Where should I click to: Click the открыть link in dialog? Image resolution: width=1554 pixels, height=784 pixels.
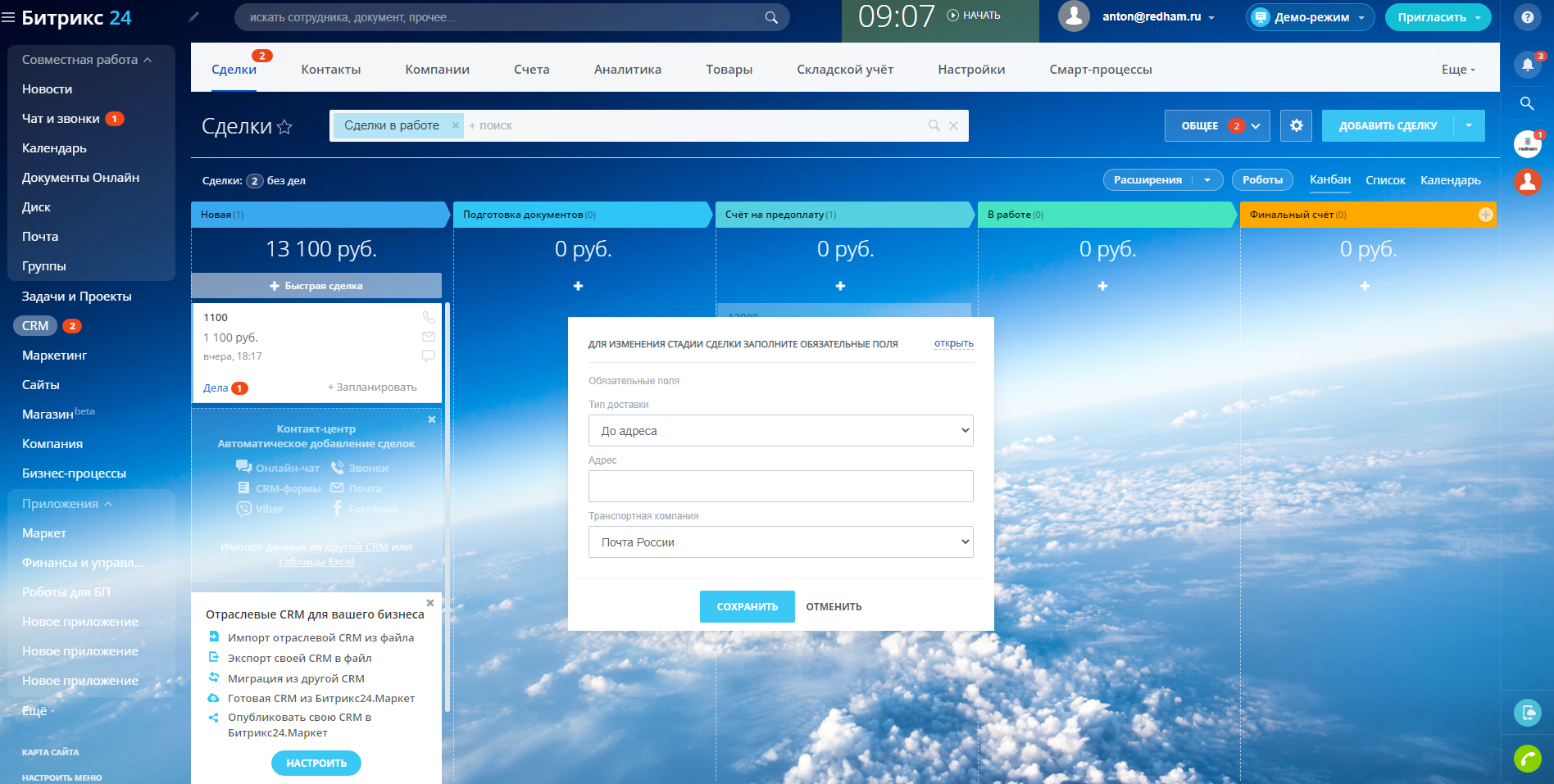point(953,344)
